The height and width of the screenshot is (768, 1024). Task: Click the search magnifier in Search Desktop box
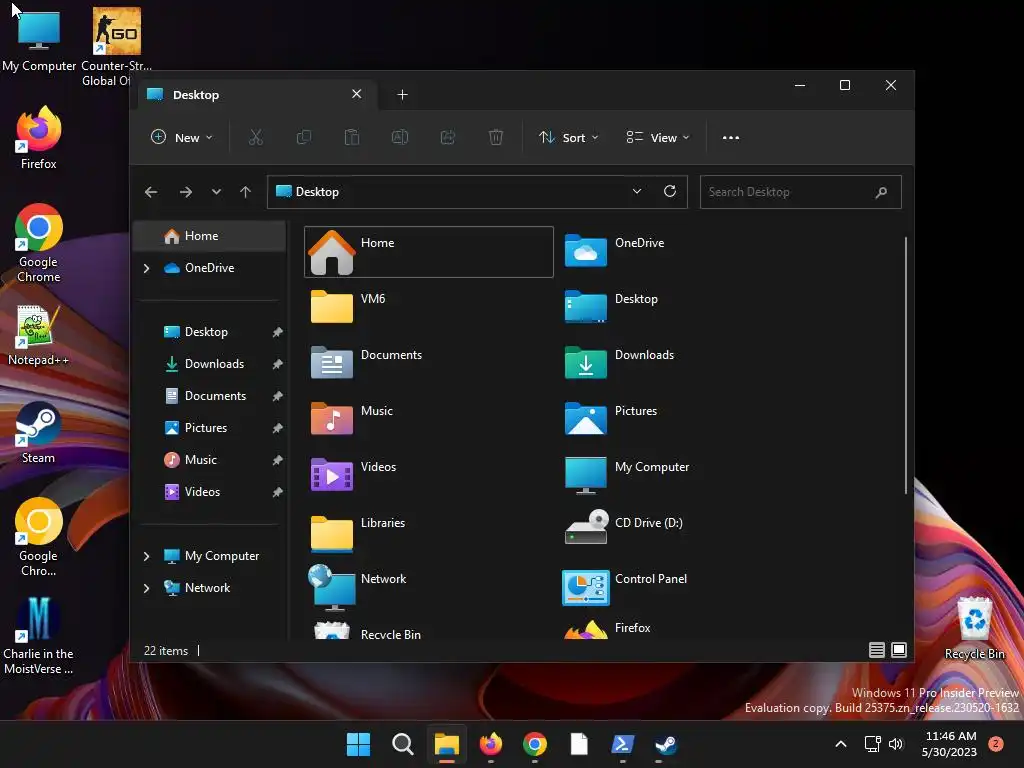[881, 192]
